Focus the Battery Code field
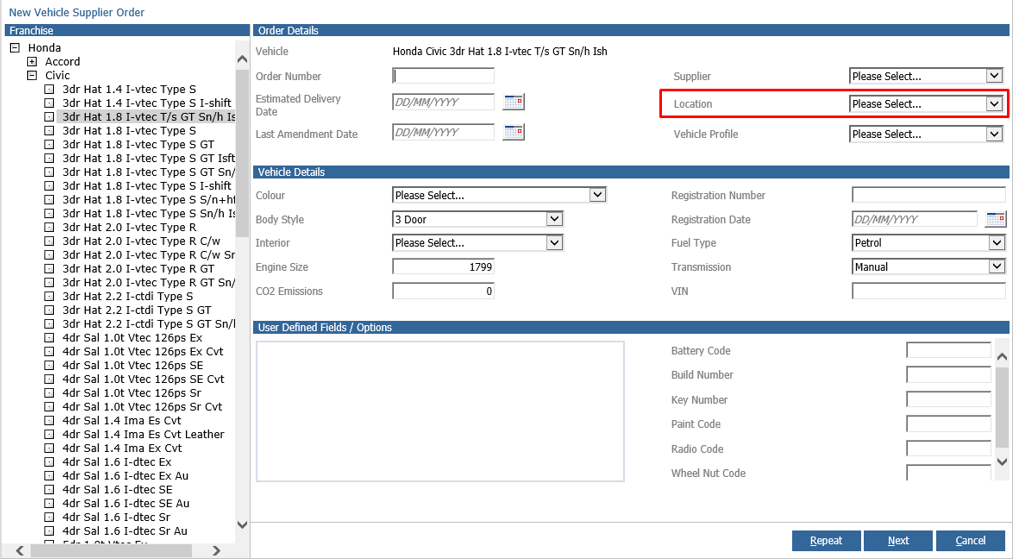 (948, 350)
